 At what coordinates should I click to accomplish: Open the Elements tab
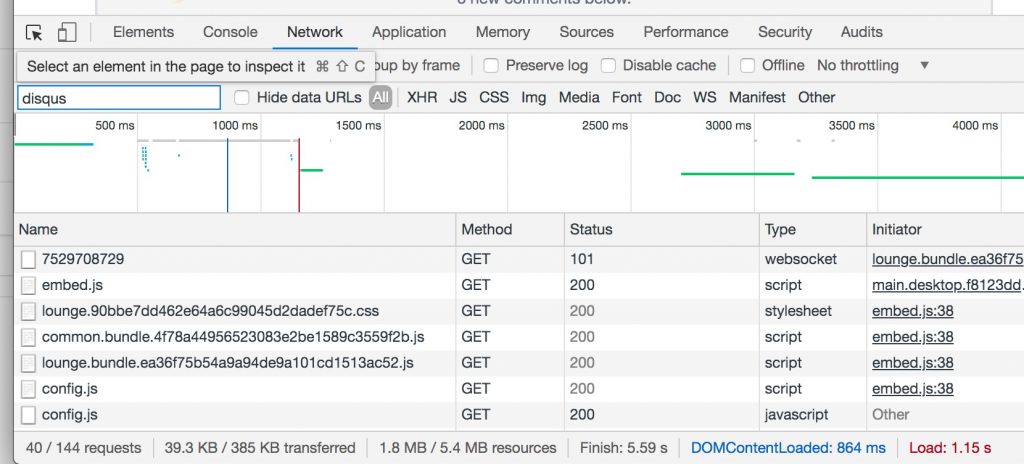143,32
